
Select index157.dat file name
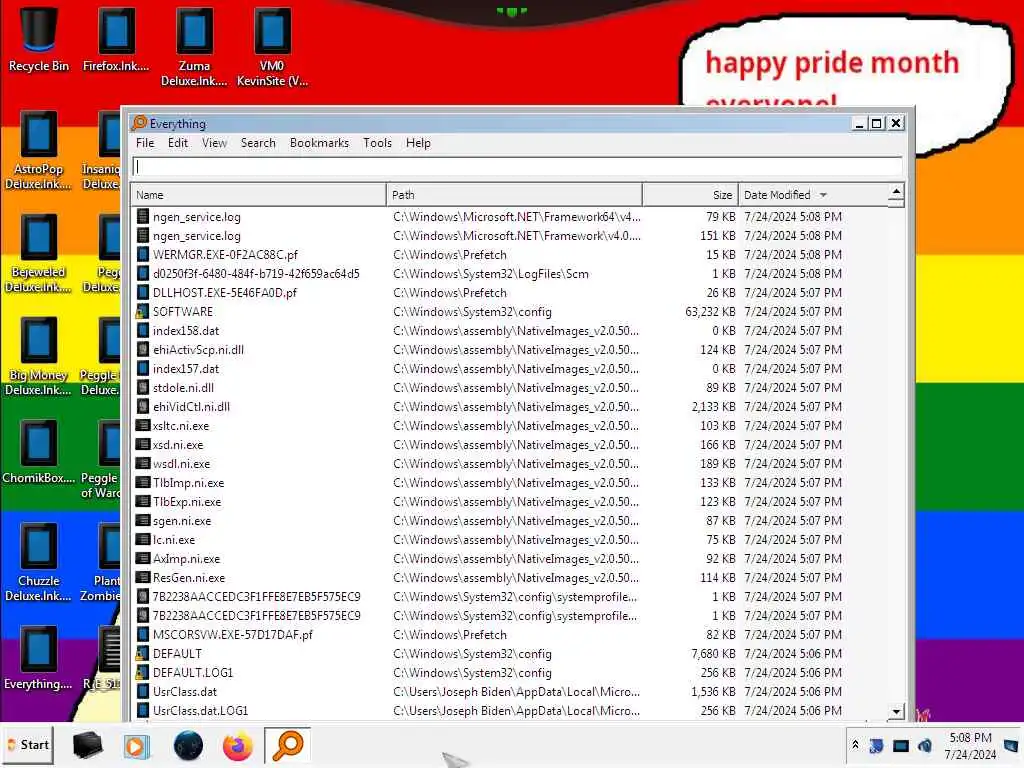click(186, 368)
